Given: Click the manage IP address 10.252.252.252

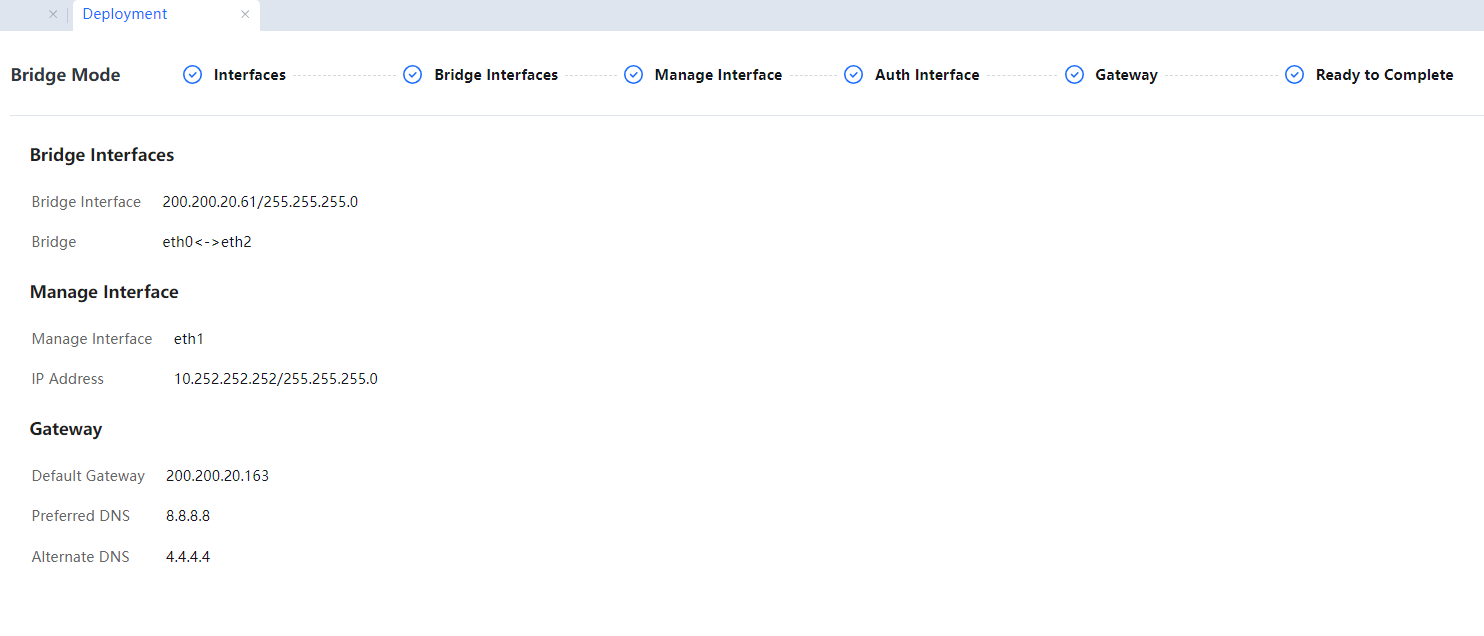Looking at the screenshot, I should pos(276,379).
